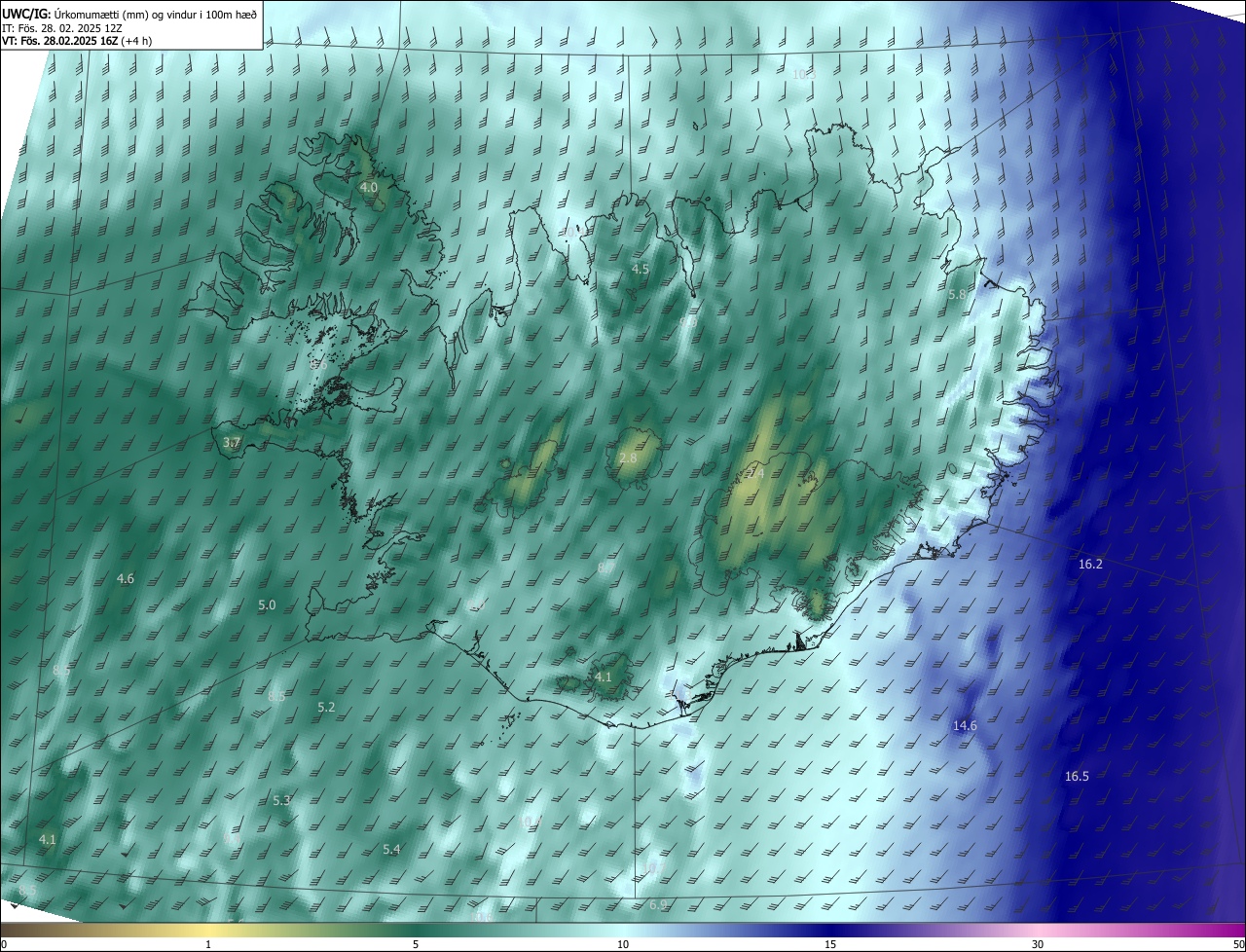Click the 5.0 value southwest of Iceland
The width and height of the screenshot is (1246, 952).
(x=267, y=604)
